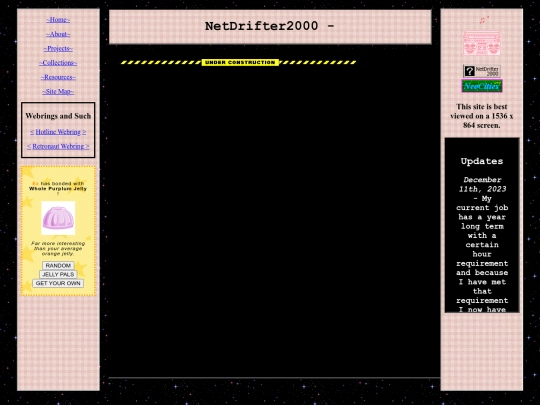
Task: Click the RANDOM jelly button
Action: tap(58, 266)
